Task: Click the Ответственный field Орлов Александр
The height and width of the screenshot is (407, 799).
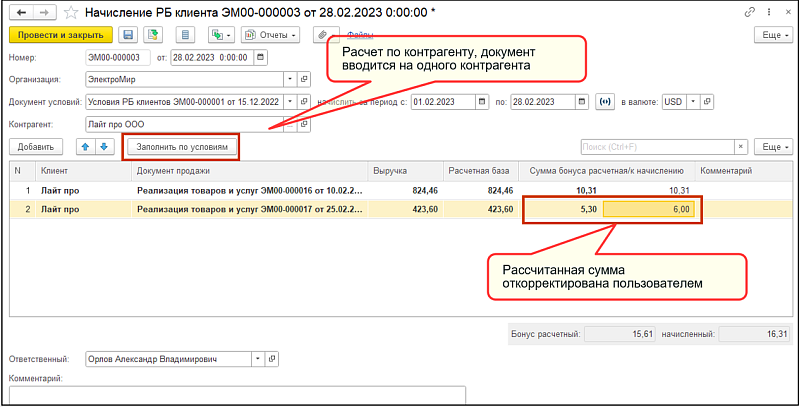Action: click(169, 359)
